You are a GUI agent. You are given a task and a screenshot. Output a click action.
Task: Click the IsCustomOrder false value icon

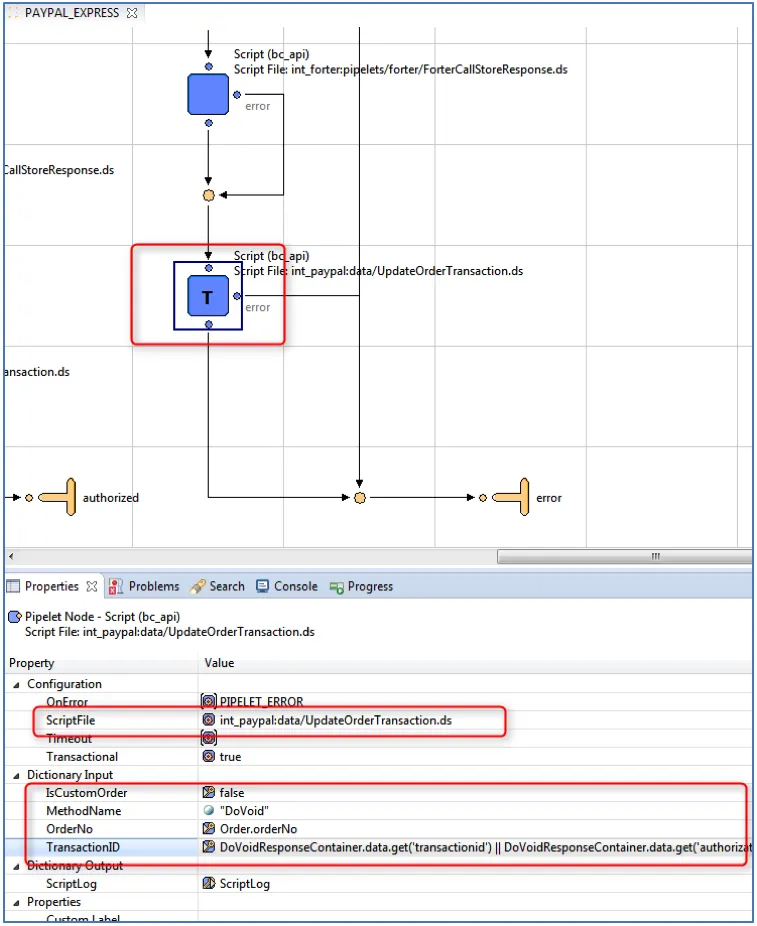coord(208,793)
